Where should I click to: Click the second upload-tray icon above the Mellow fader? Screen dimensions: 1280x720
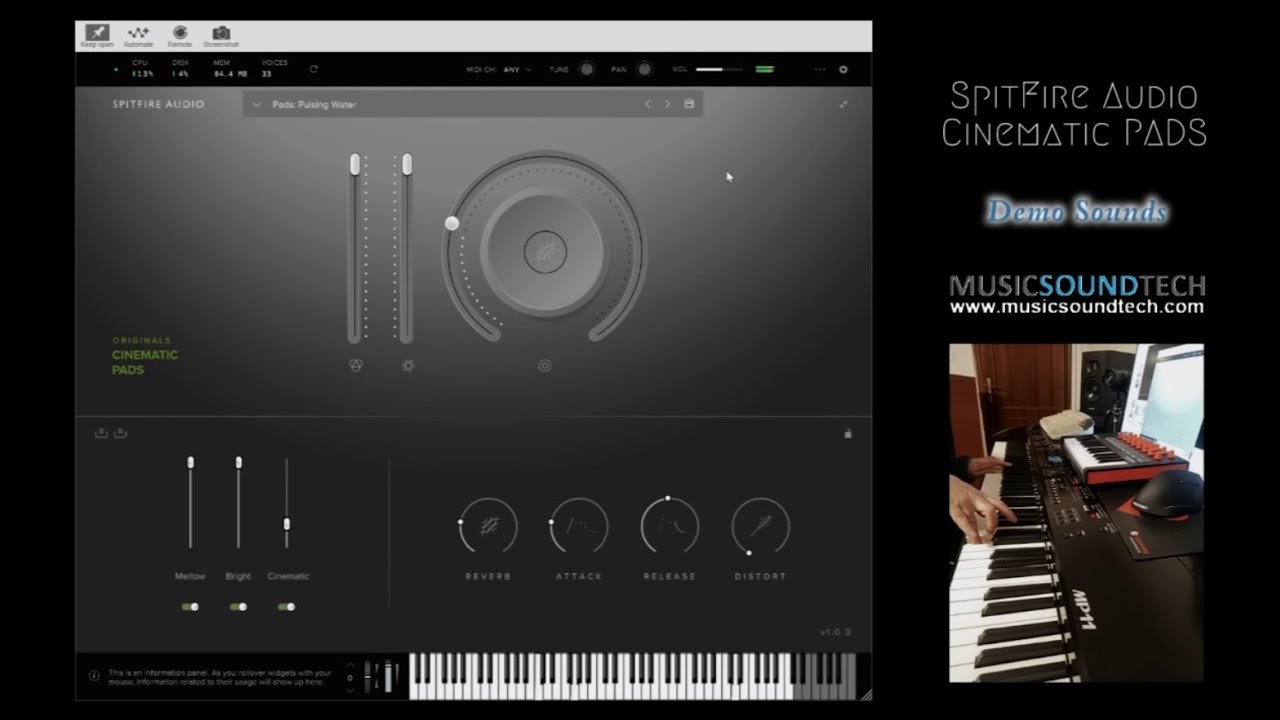point(120,433)
